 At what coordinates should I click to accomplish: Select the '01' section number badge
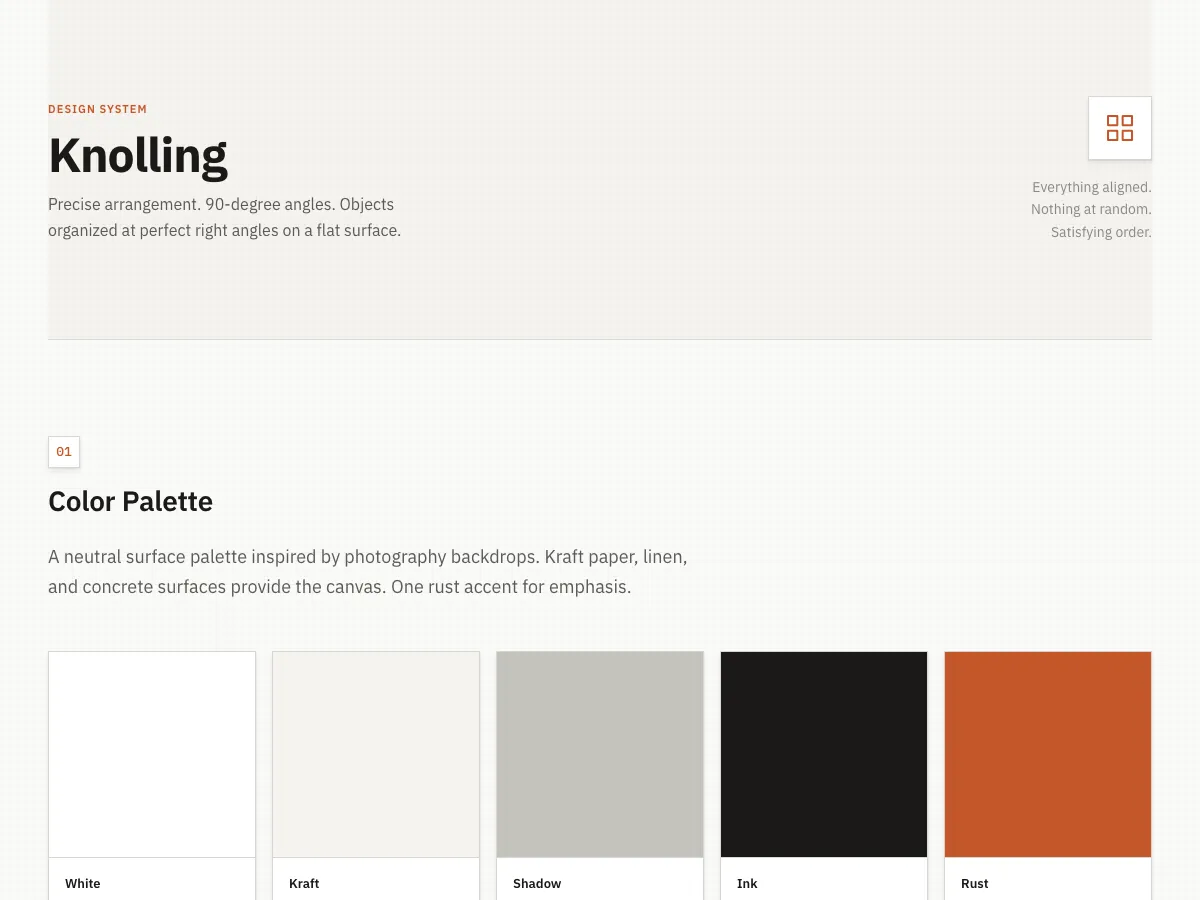(x=64, y=452)
